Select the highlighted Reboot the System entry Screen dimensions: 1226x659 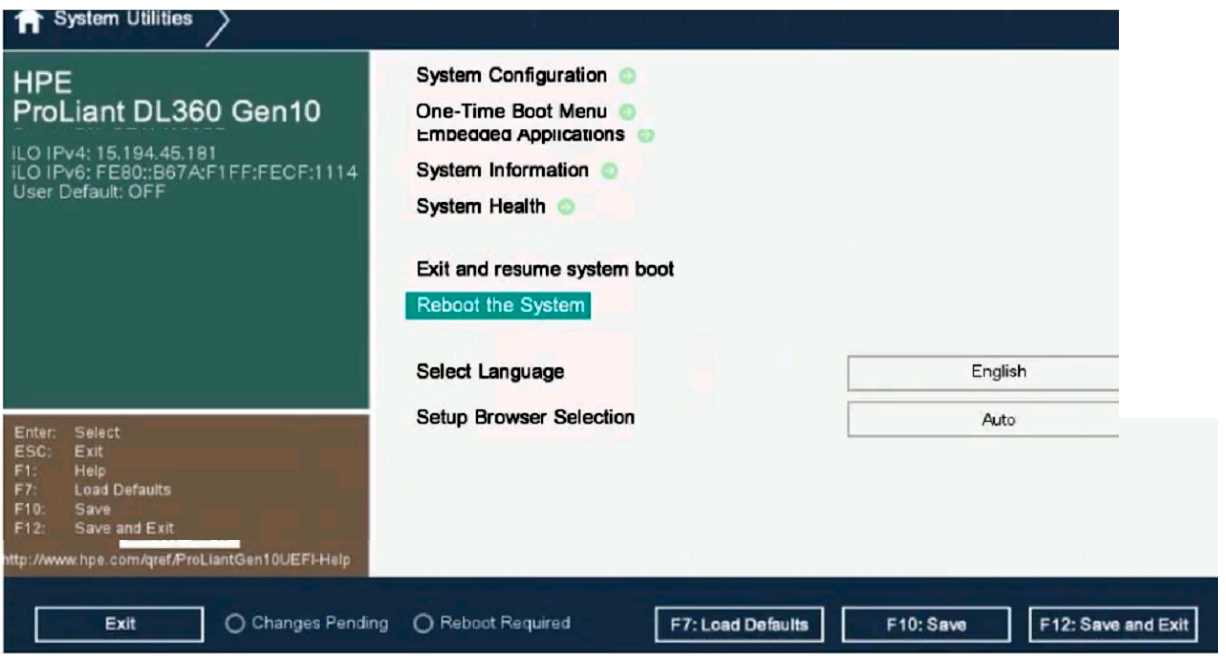pyautogui.click(x=497, y=306)
